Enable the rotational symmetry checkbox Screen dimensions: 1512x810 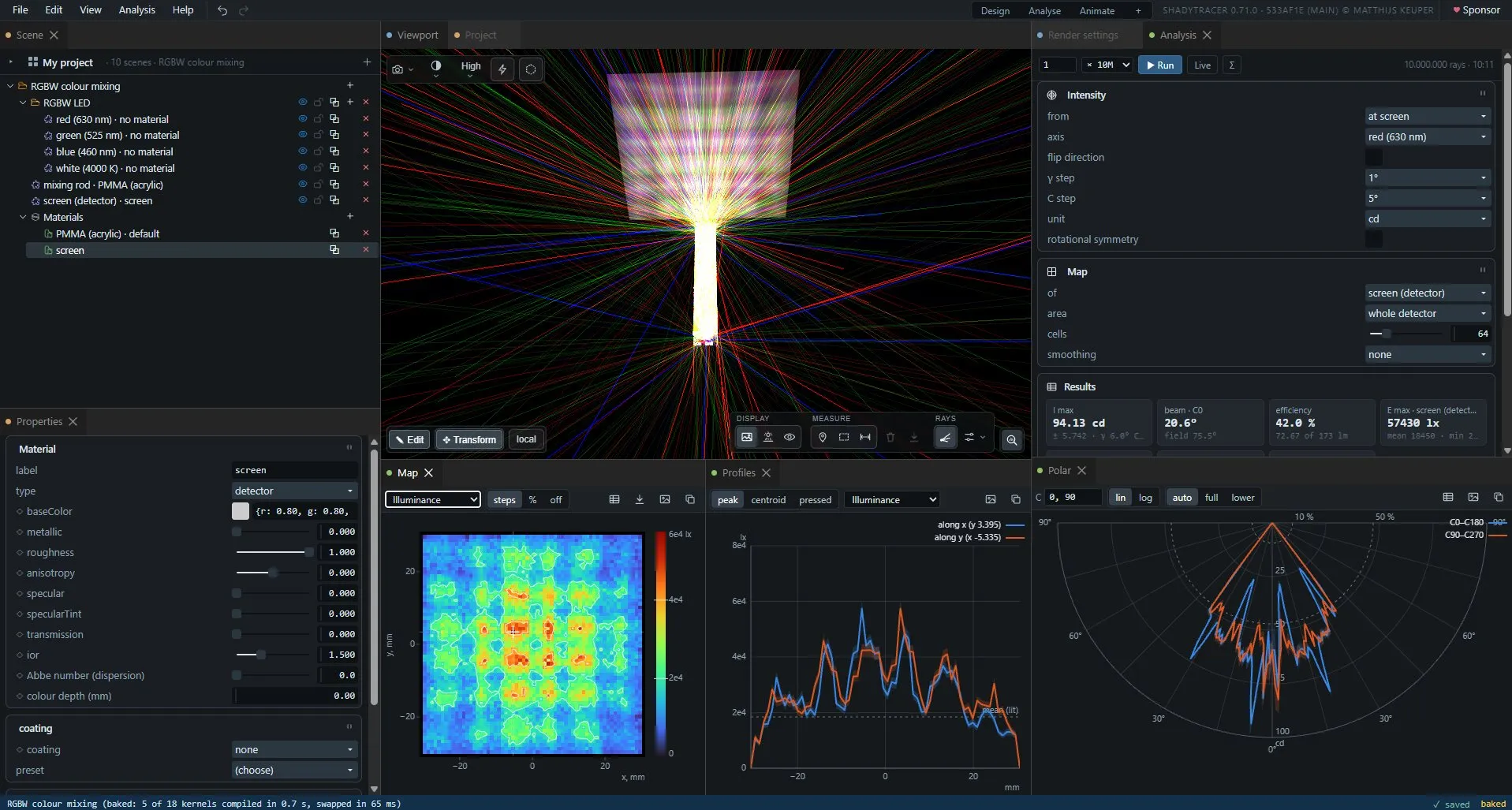coord(1374,239)
